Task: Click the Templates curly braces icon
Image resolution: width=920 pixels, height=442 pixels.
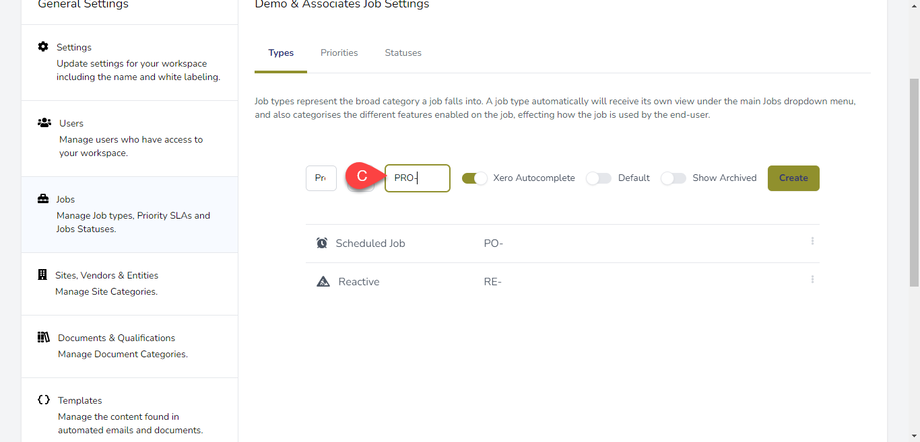Action: 43,400
